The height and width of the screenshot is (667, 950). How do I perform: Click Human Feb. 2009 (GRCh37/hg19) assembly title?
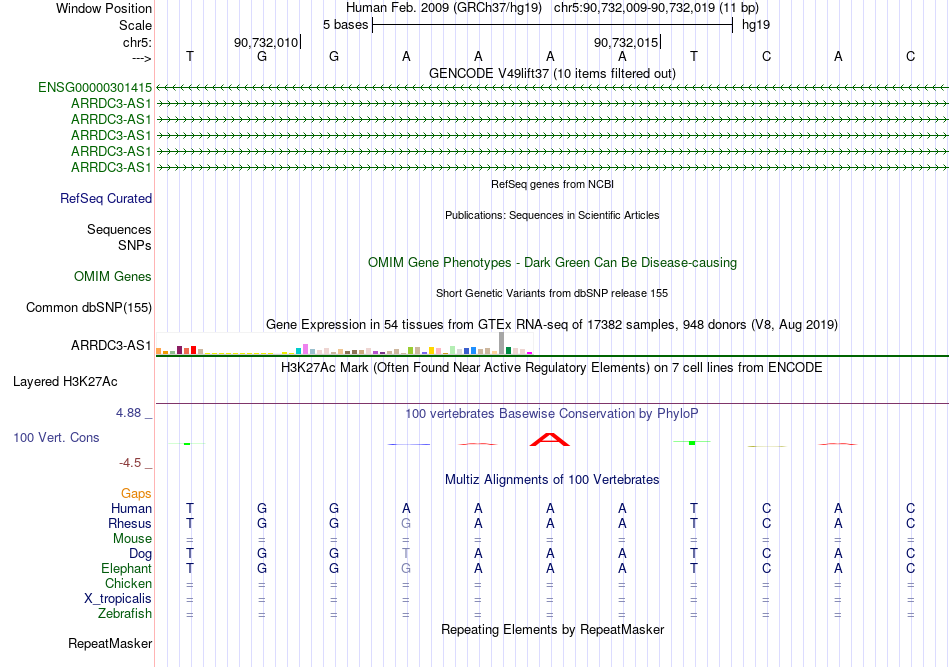point(443,8)
